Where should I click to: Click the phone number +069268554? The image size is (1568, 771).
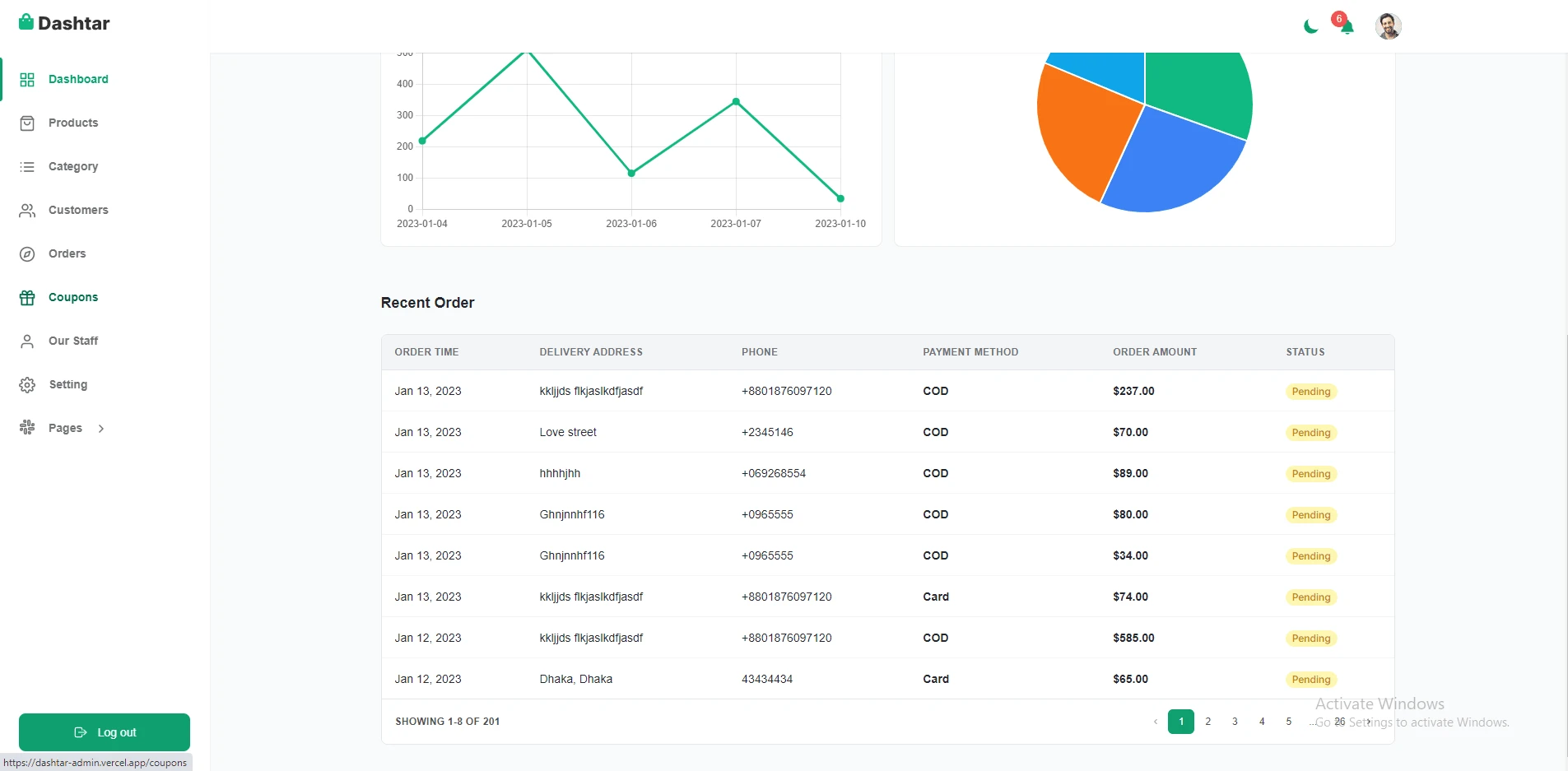pyautogui.click(x=774, y=473)
